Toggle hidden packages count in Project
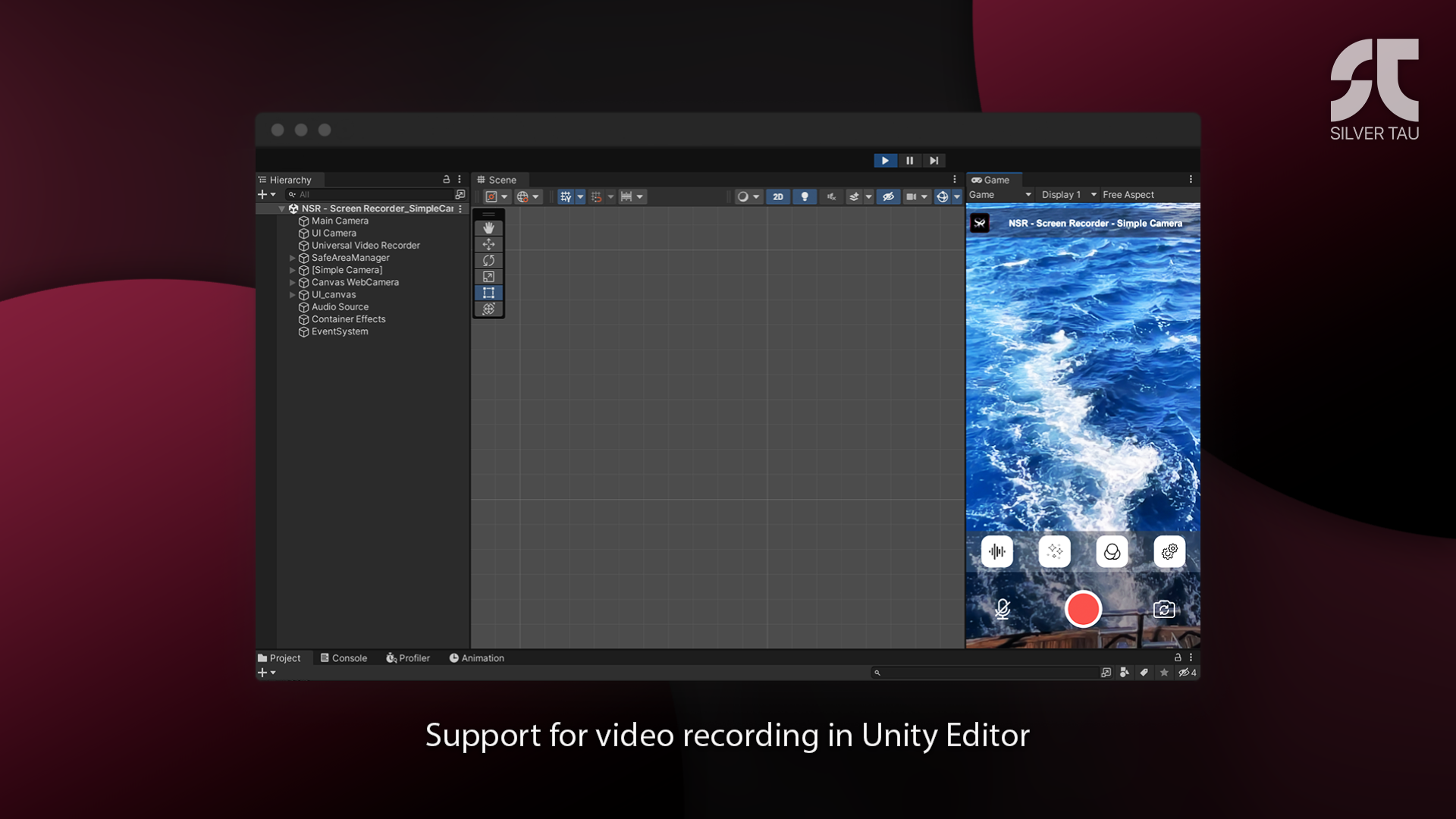The height and width of the screenshot is (819, 1456). coord(1188,673)
